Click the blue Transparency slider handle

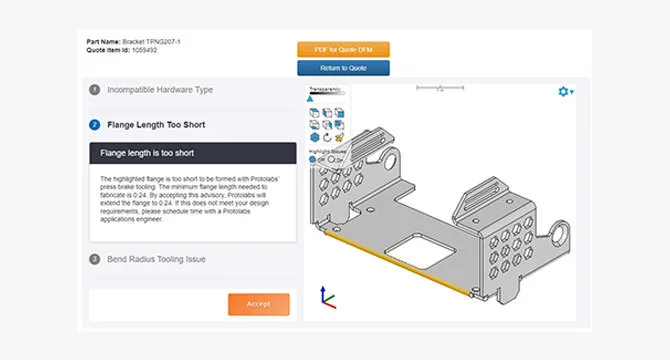[x=310, y=99]
